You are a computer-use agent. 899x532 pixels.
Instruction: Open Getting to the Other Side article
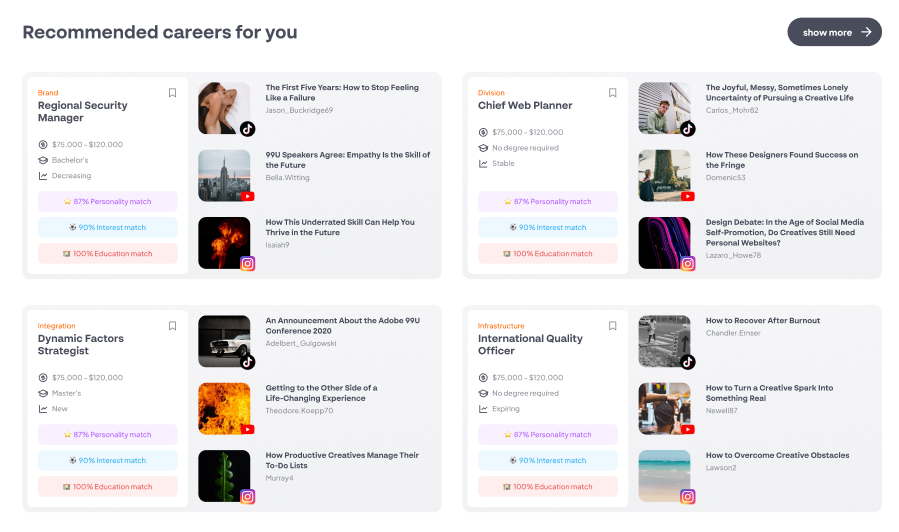point(321,393)
